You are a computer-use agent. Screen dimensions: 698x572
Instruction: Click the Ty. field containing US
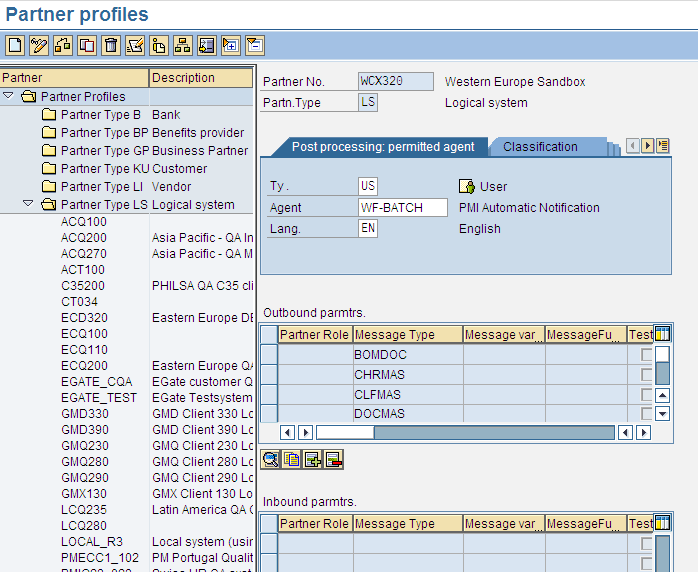368,186
